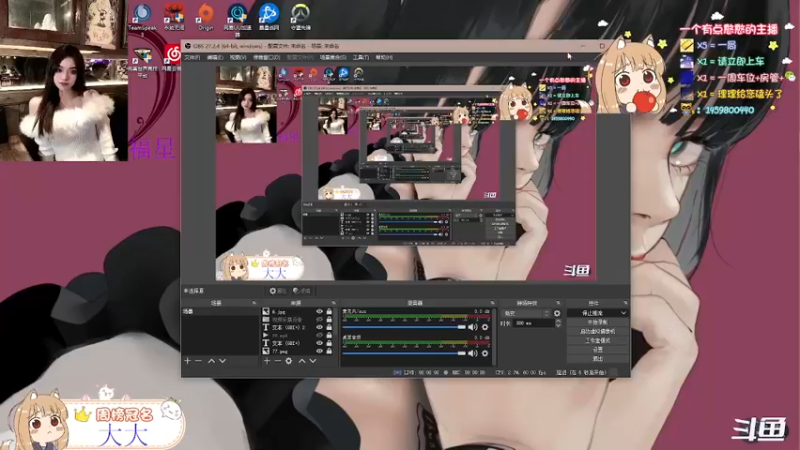Mute the 麦克风/Aux speaker icon

[473, 327]
